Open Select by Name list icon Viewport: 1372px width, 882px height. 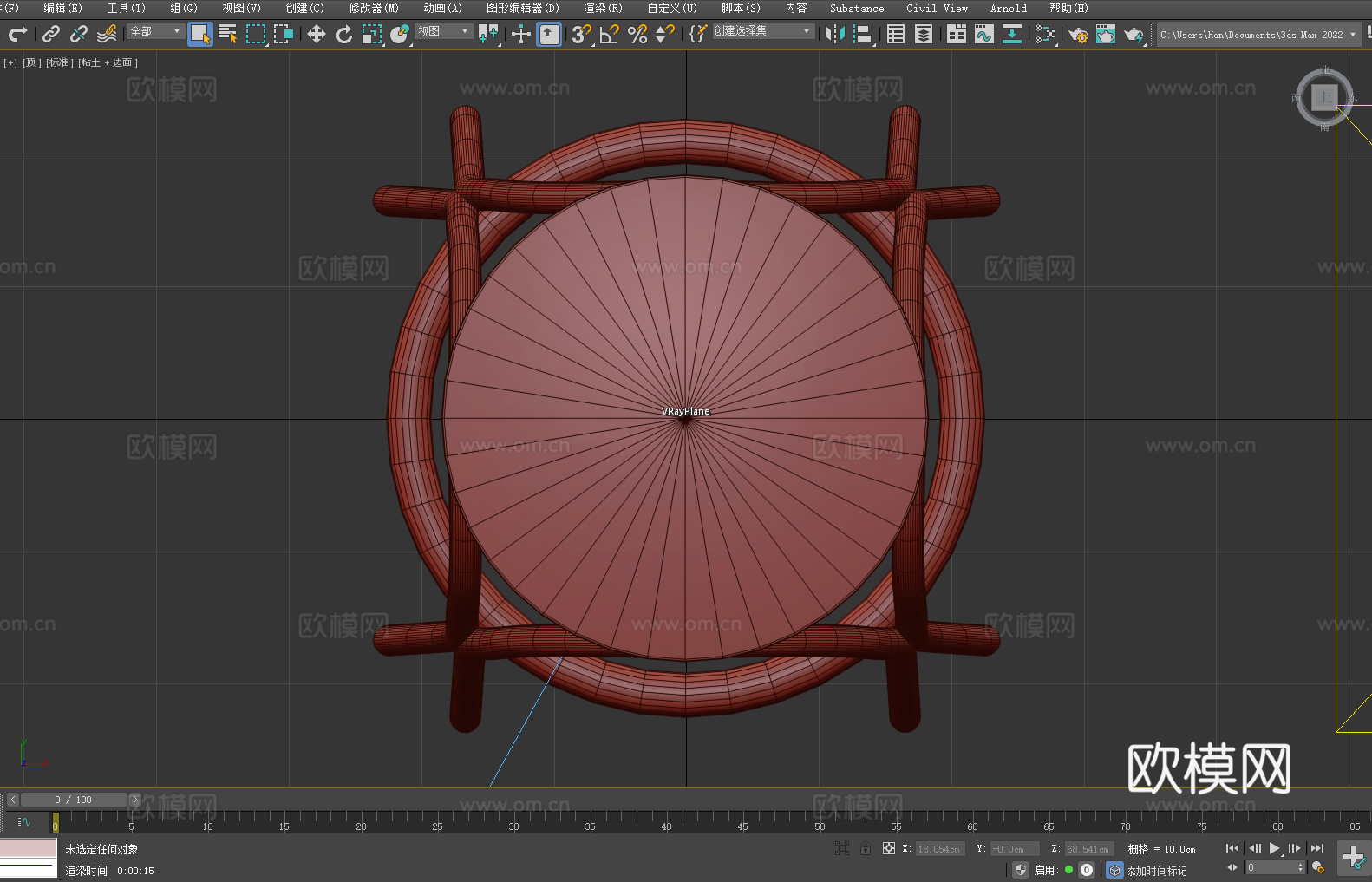click(x=228, y=34)
